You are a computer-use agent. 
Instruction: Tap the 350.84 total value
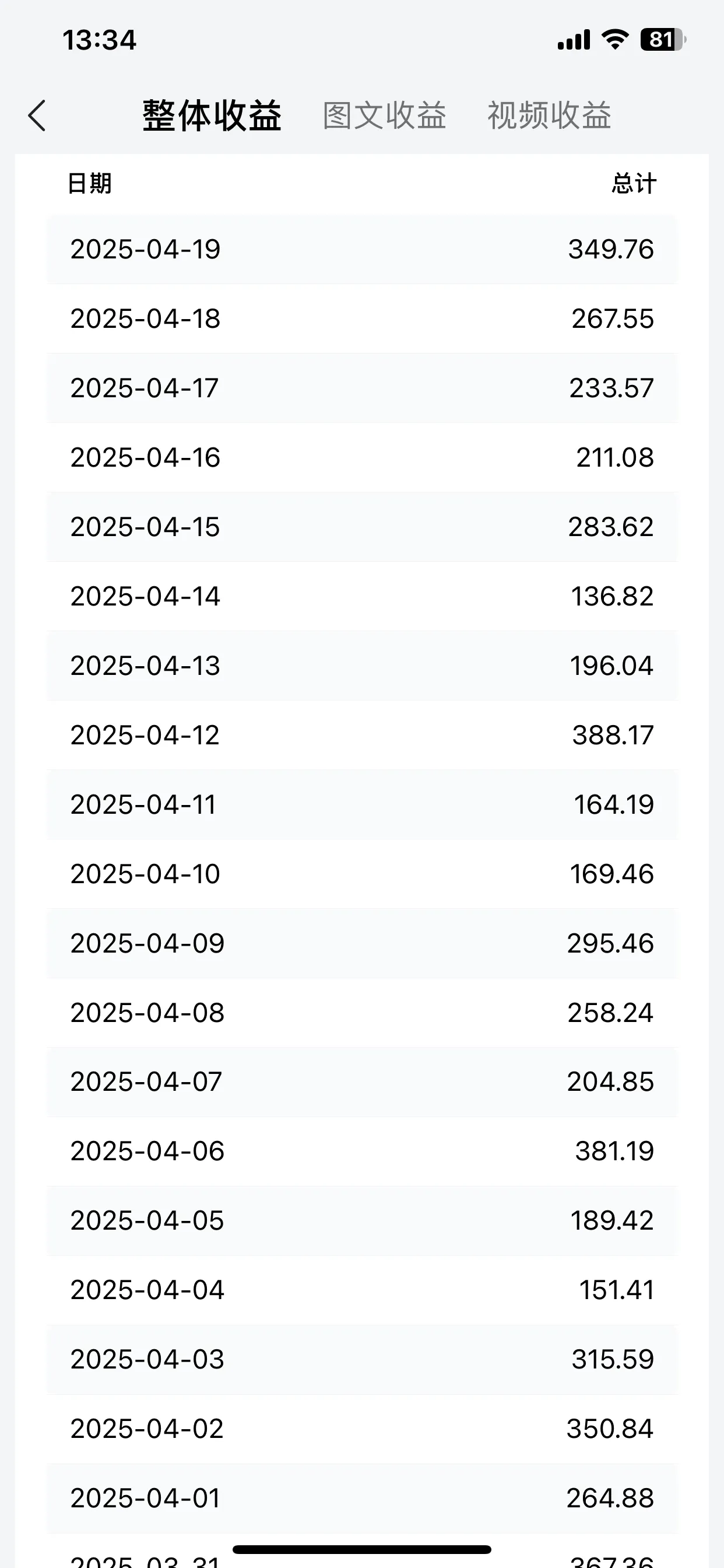click(610, 1429)
